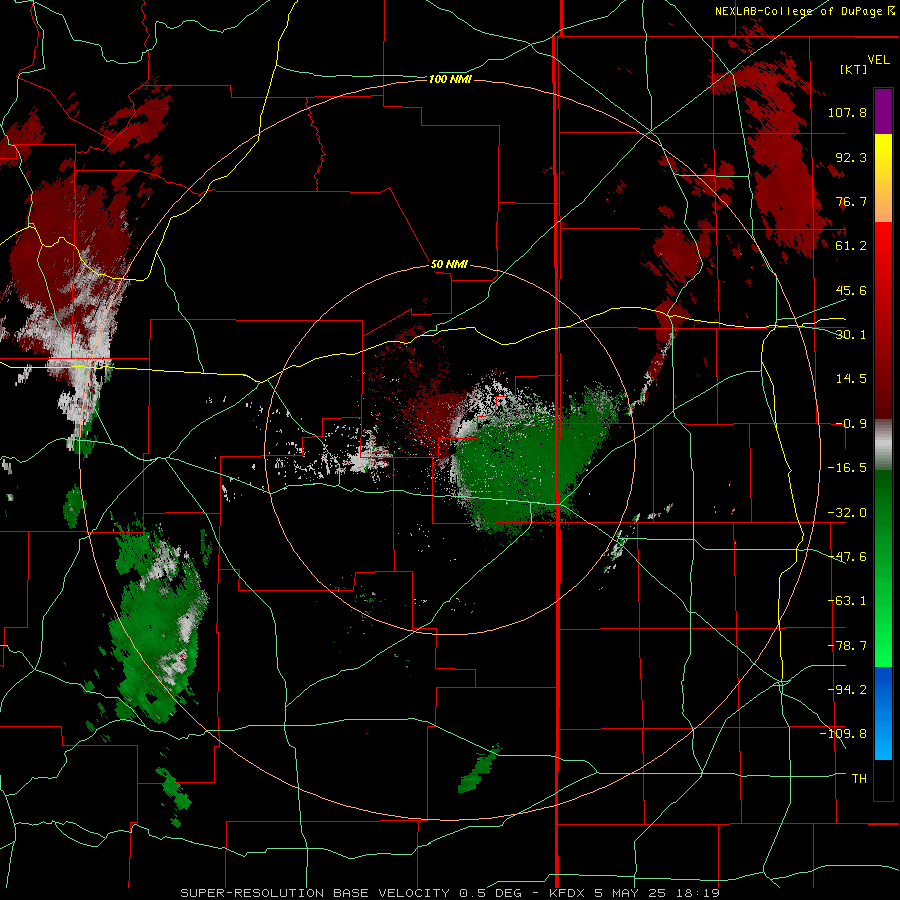The width and height of the screenshot is (900, 900).
Task: Click the NEXLAB-College of DuPage title text
Action: coord(804,11)
